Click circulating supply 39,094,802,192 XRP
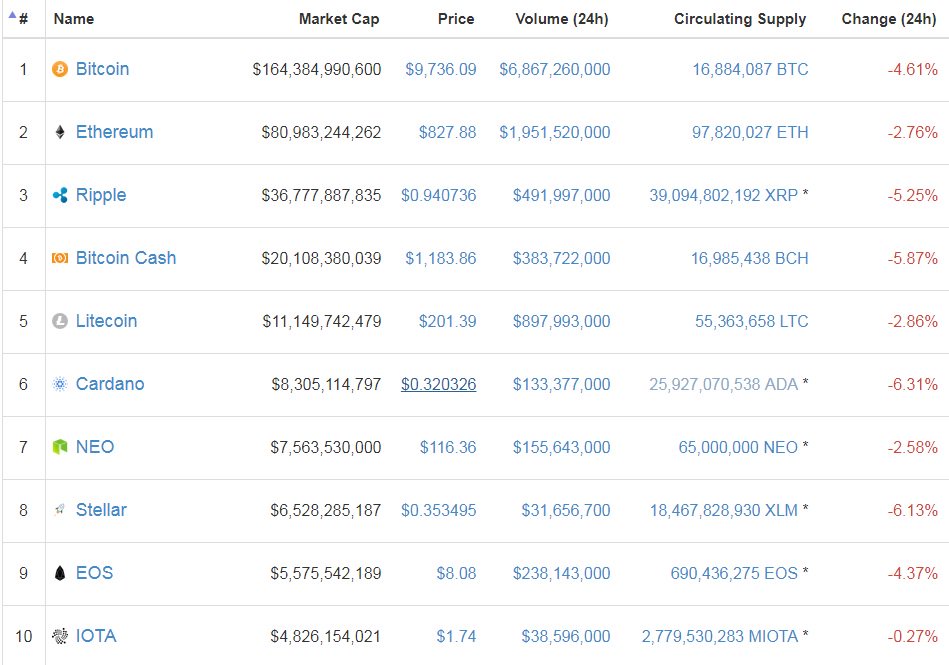Screen dimensions: 949x665 (x=724, y=195)
